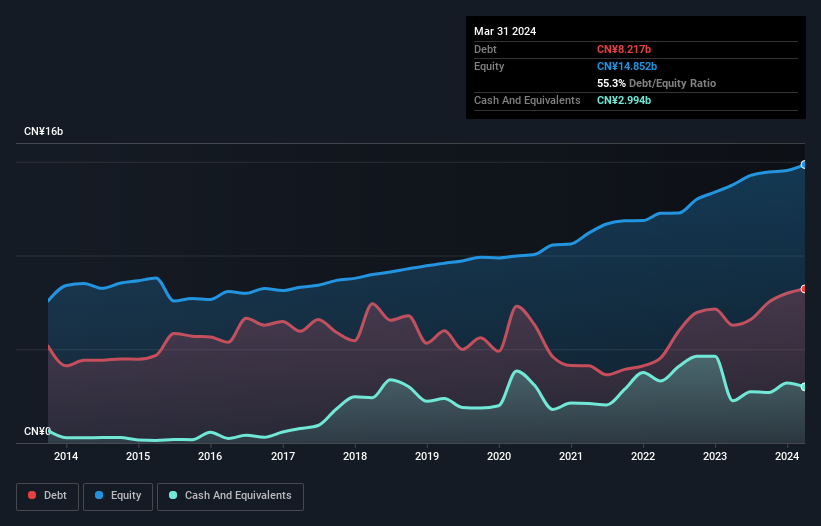821x526 pixels.
Task: Click the Cash value CN¥2.994b
Action: coord(624,100)
